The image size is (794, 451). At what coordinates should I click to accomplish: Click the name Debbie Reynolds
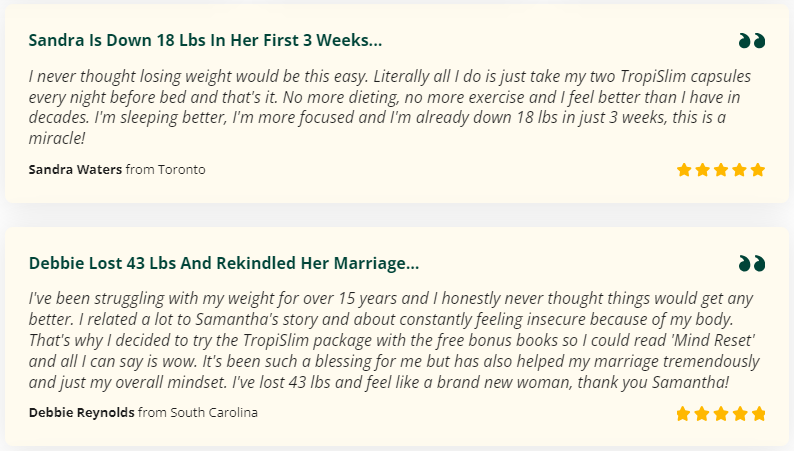click(82, 413)
